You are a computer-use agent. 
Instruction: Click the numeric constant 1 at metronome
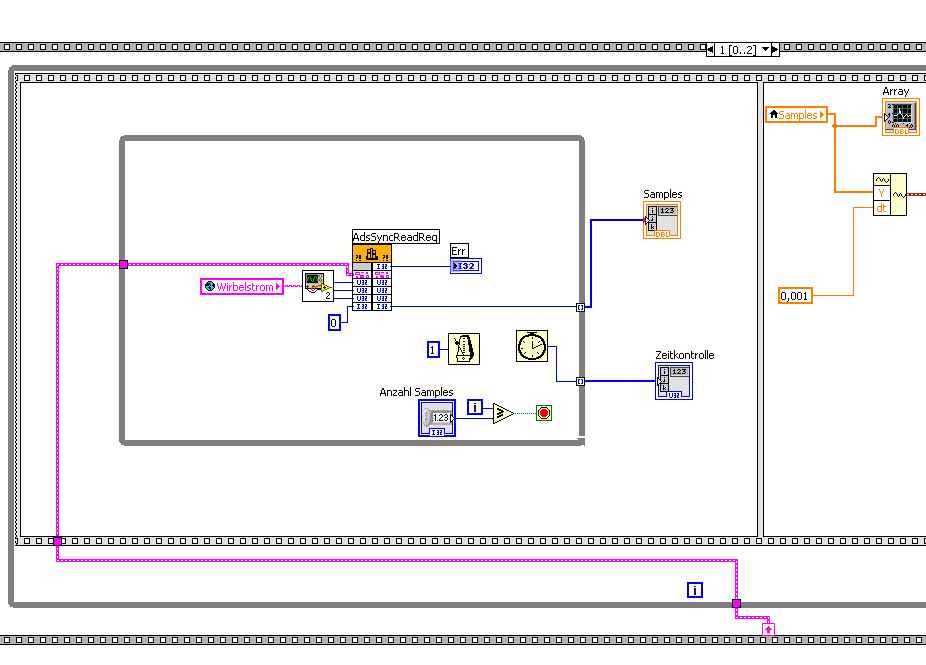coord(433,350)
